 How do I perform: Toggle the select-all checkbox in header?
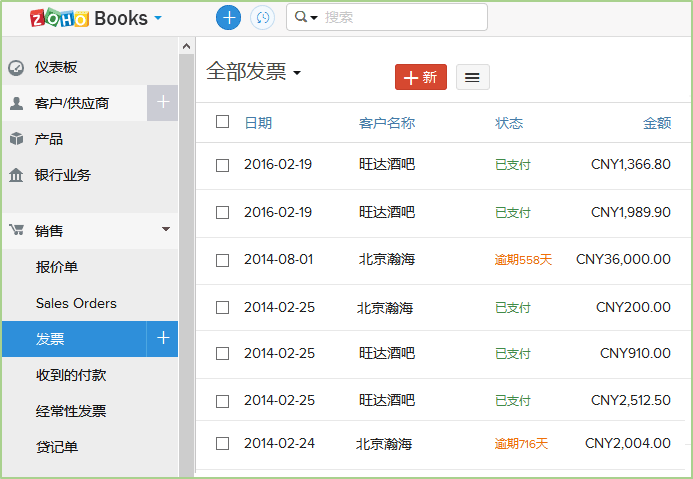tap(222, 122)
